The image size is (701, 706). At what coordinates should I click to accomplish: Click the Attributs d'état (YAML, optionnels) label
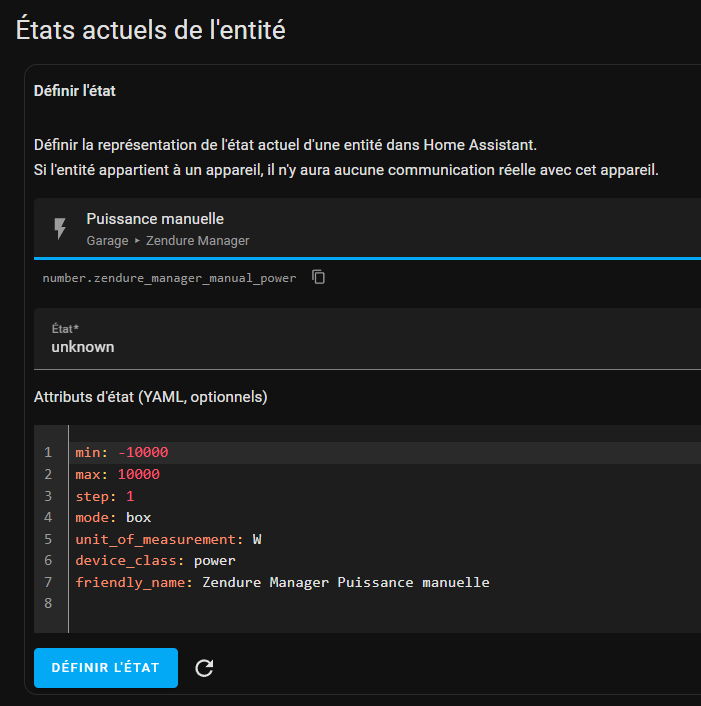point(150,397)
